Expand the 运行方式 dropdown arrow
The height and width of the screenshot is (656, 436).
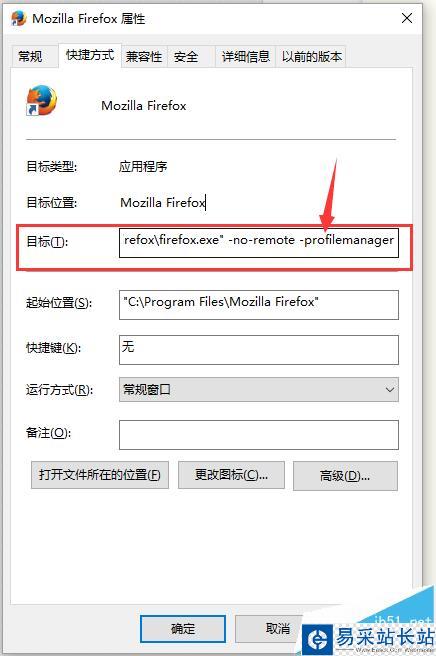click(390, 390)
